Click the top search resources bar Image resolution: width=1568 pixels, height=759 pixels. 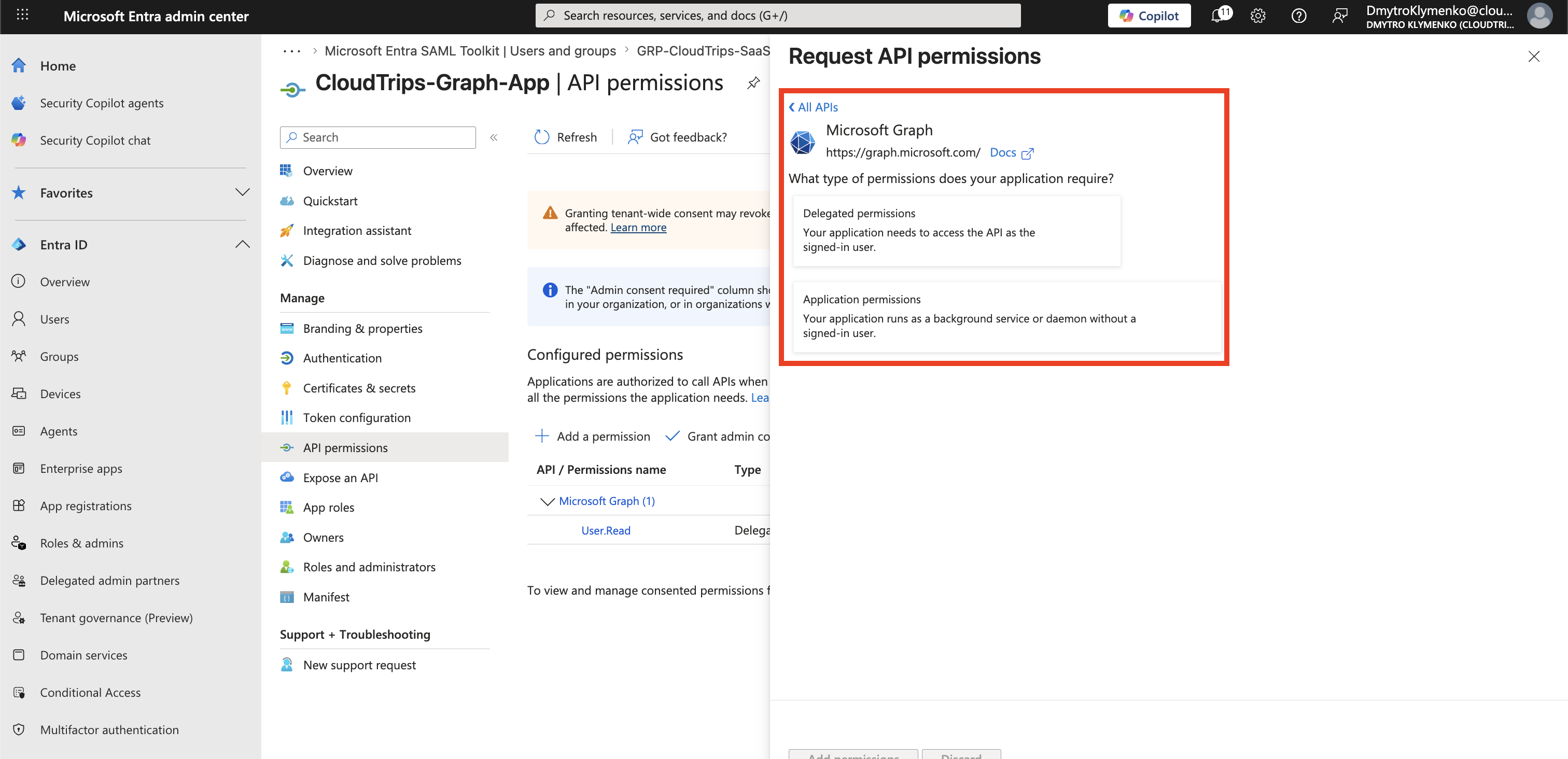pyautogui.click(x=778, y=16)
